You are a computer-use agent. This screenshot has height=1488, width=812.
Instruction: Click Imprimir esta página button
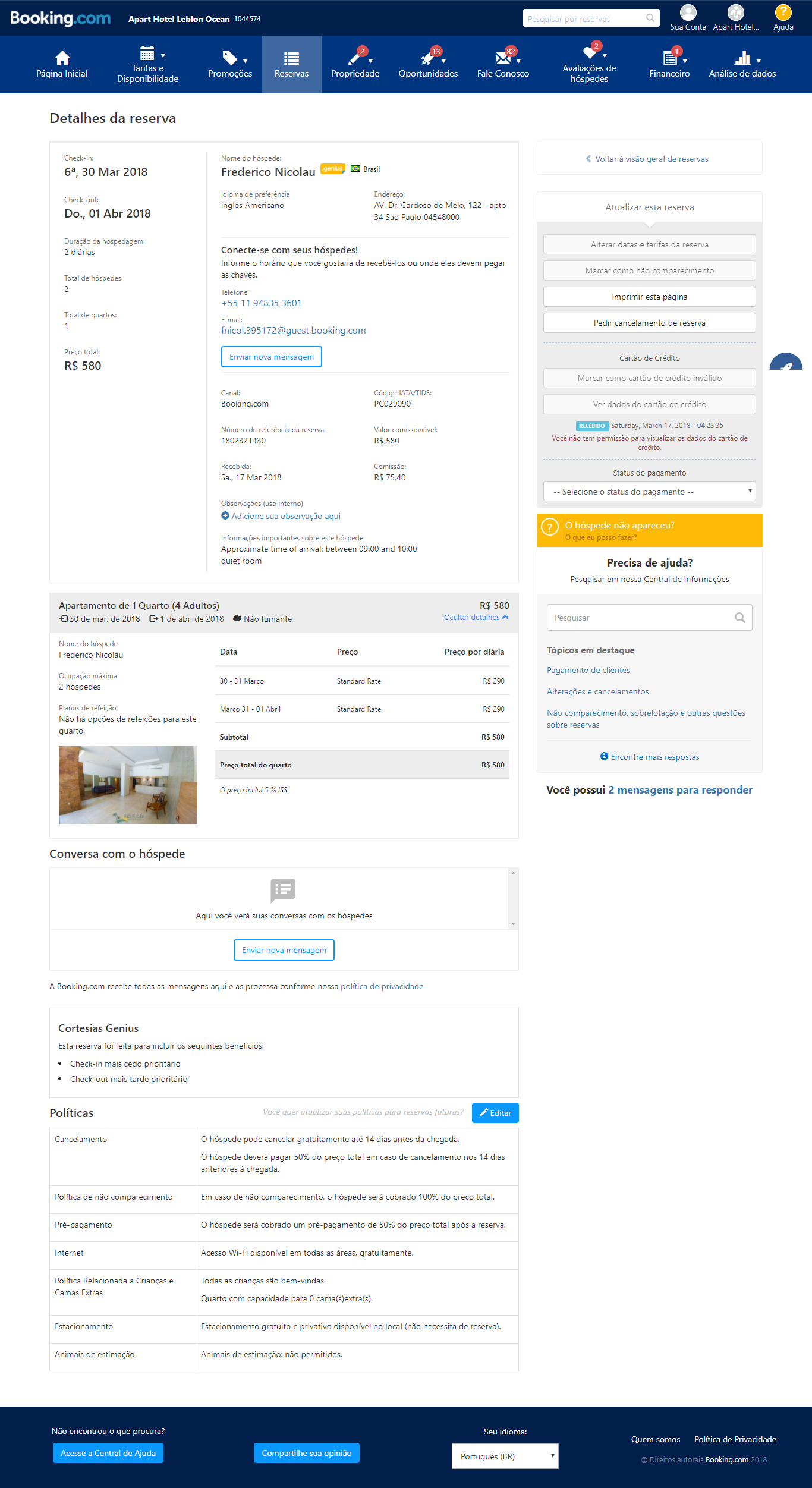click(x=649, y=297)
